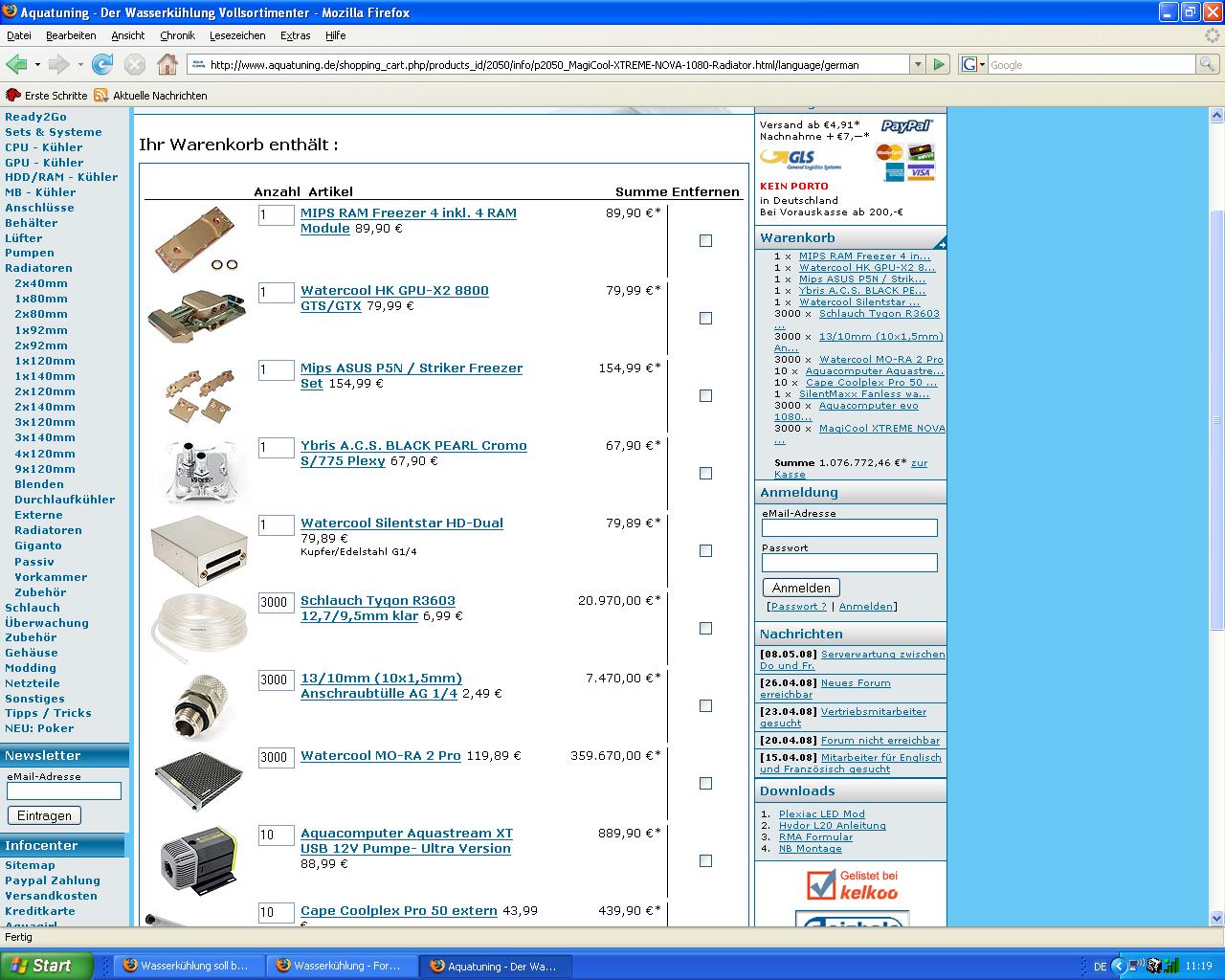Click the Google search box

coord(1091,64)
